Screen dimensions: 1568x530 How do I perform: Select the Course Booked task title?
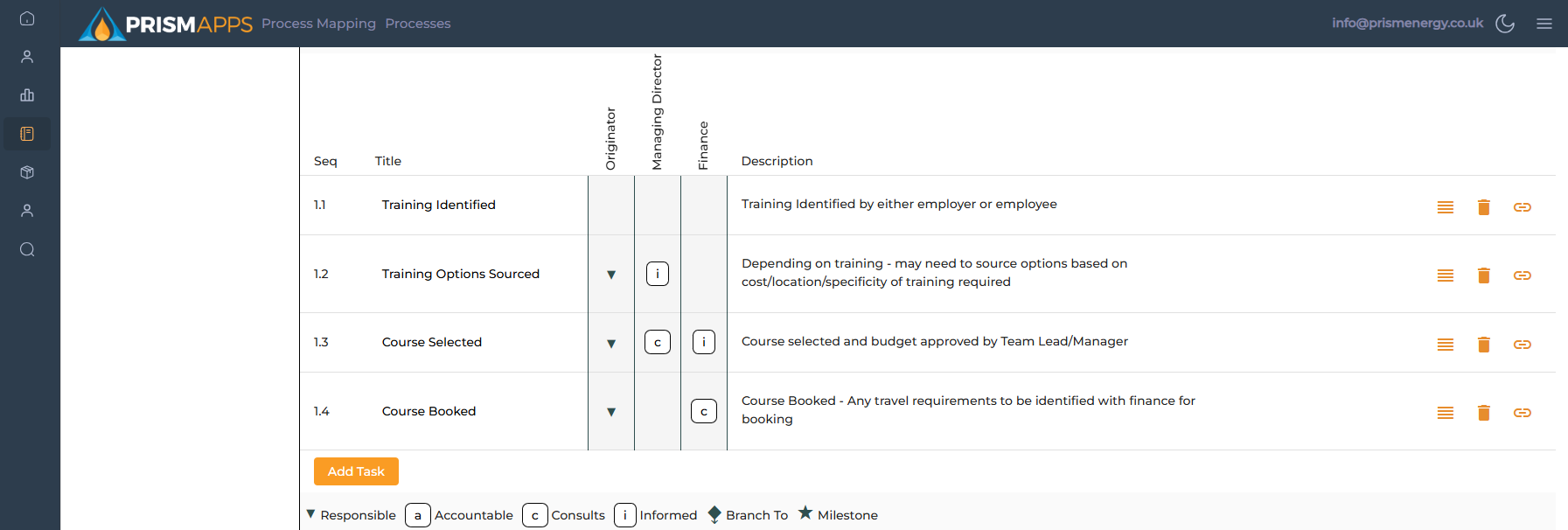(429, 411)
